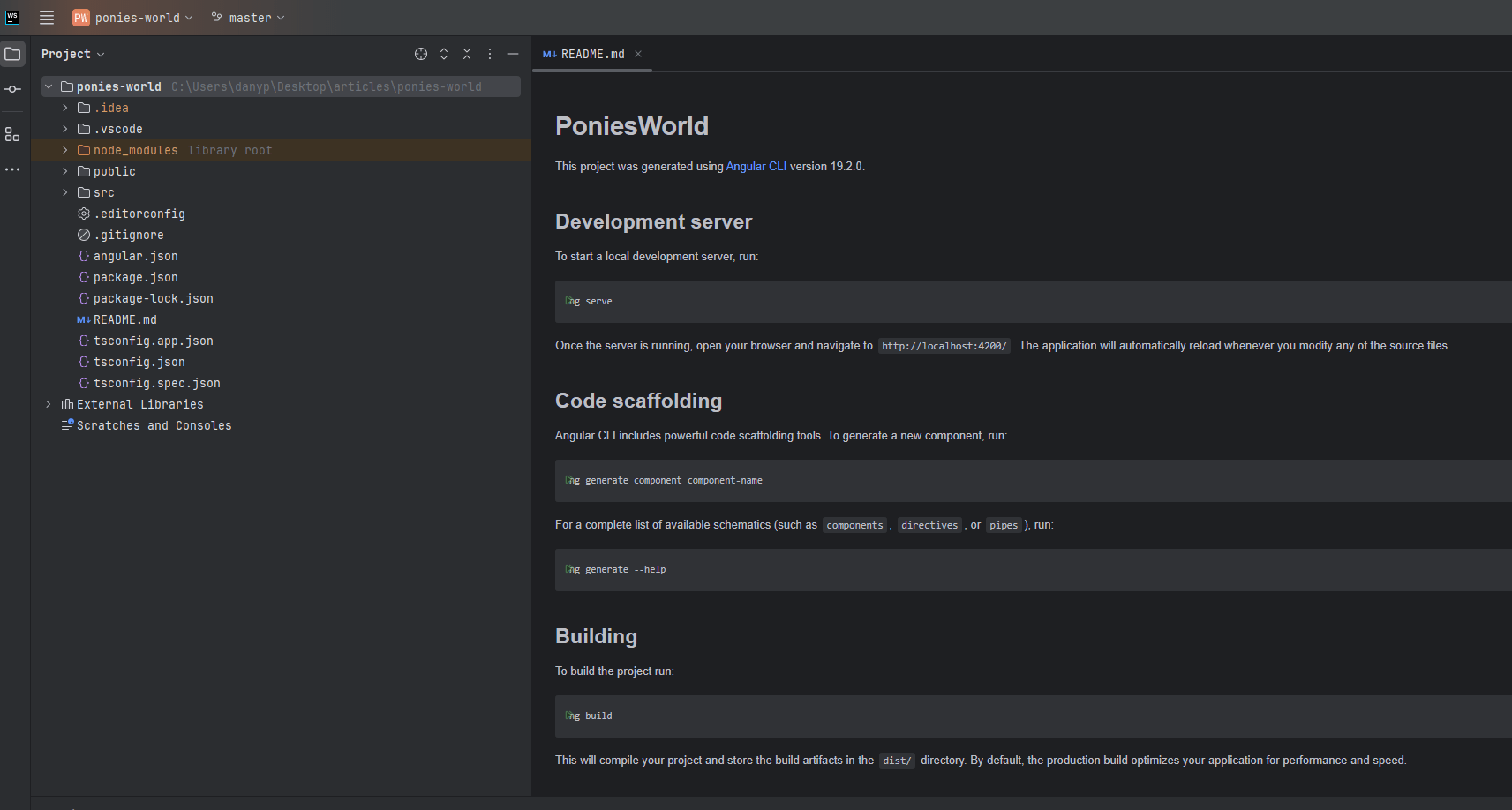
Task: Click the Development server heading
Action: pyautogui.click(x=654, y=221)
